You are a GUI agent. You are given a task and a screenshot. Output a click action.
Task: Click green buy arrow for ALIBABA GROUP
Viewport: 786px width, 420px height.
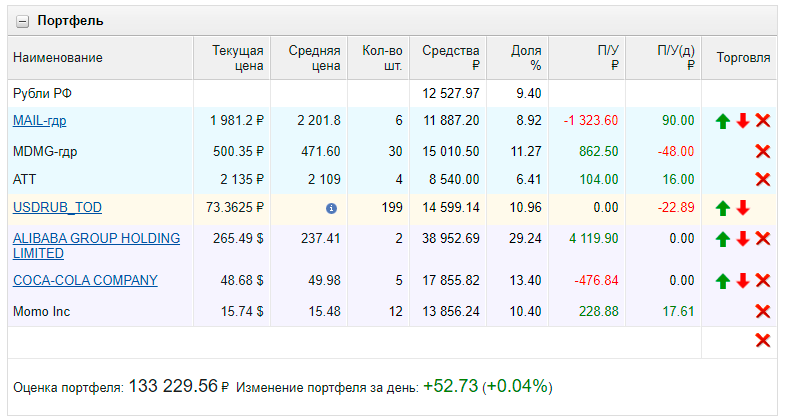pos(722,239)
